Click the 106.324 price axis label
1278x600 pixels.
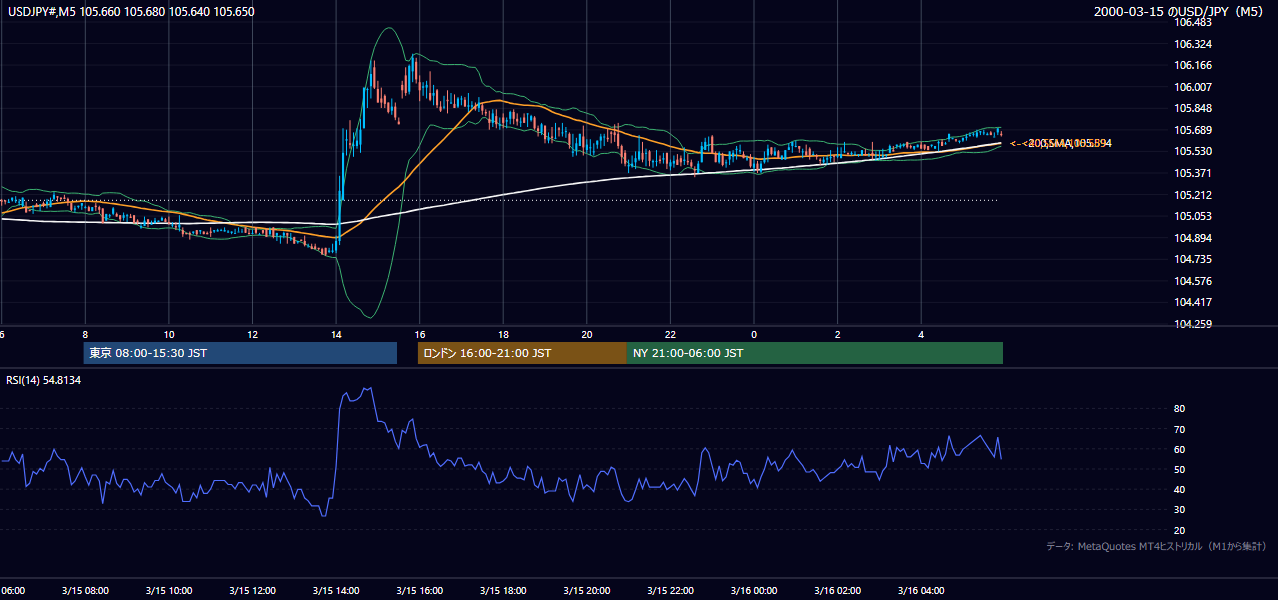click(1194, 44)
